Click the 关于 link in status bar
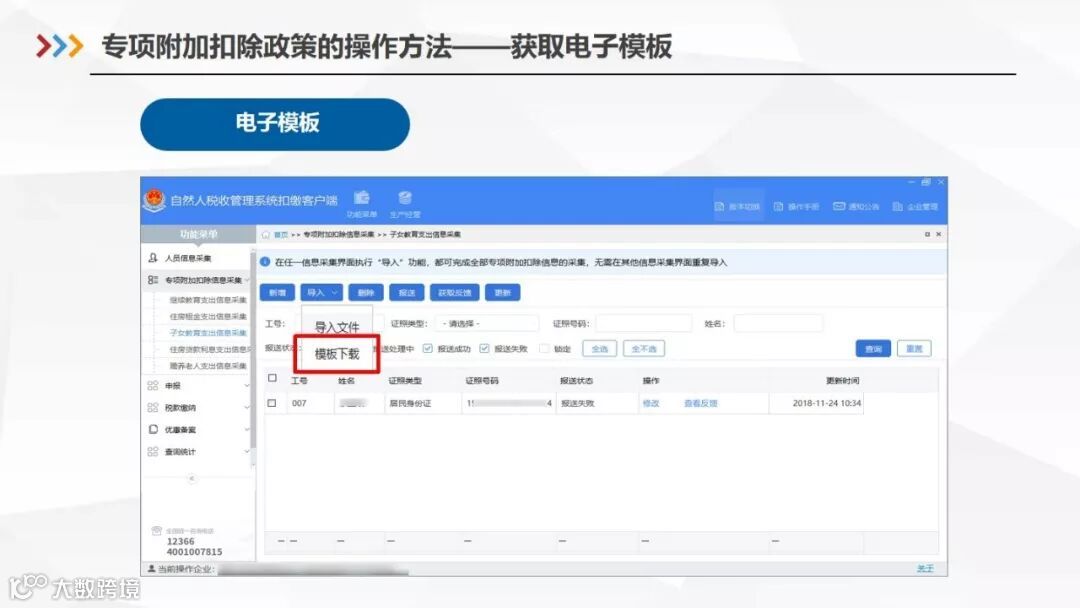 pos(925,569)
